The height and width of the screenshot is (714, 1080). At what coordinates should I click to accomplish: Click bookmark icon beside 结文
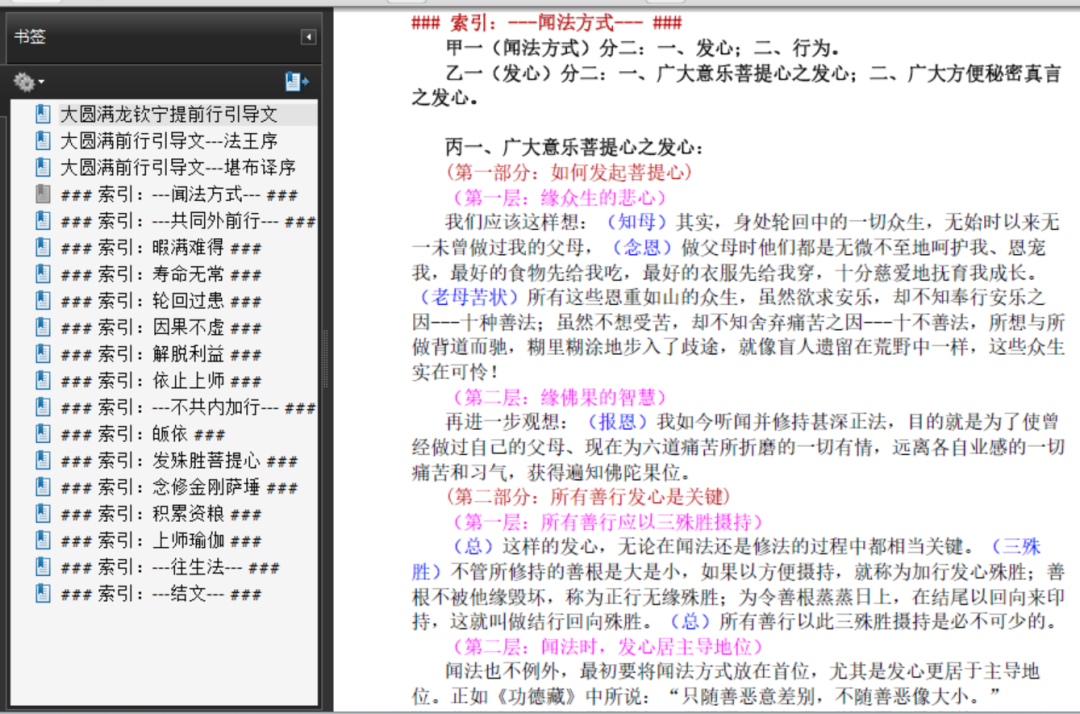[43, 594]
